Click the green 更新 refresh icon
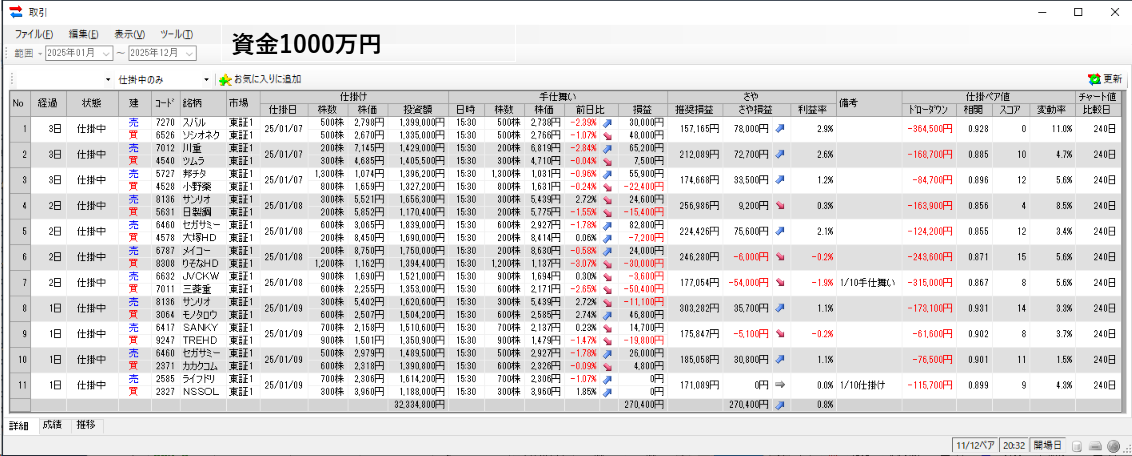Viewport: 1132px width, 456px height. [1094, 79]
